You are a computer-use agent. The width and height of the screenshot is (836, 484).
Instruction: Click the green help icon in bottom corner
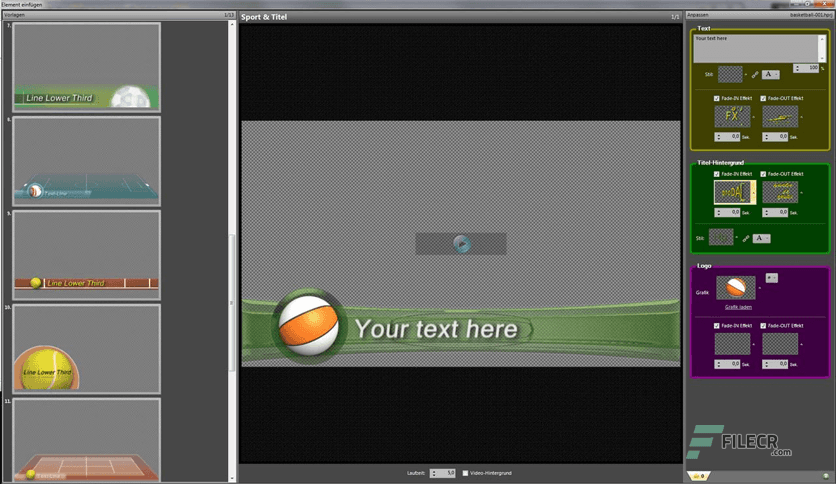(826, 476)
